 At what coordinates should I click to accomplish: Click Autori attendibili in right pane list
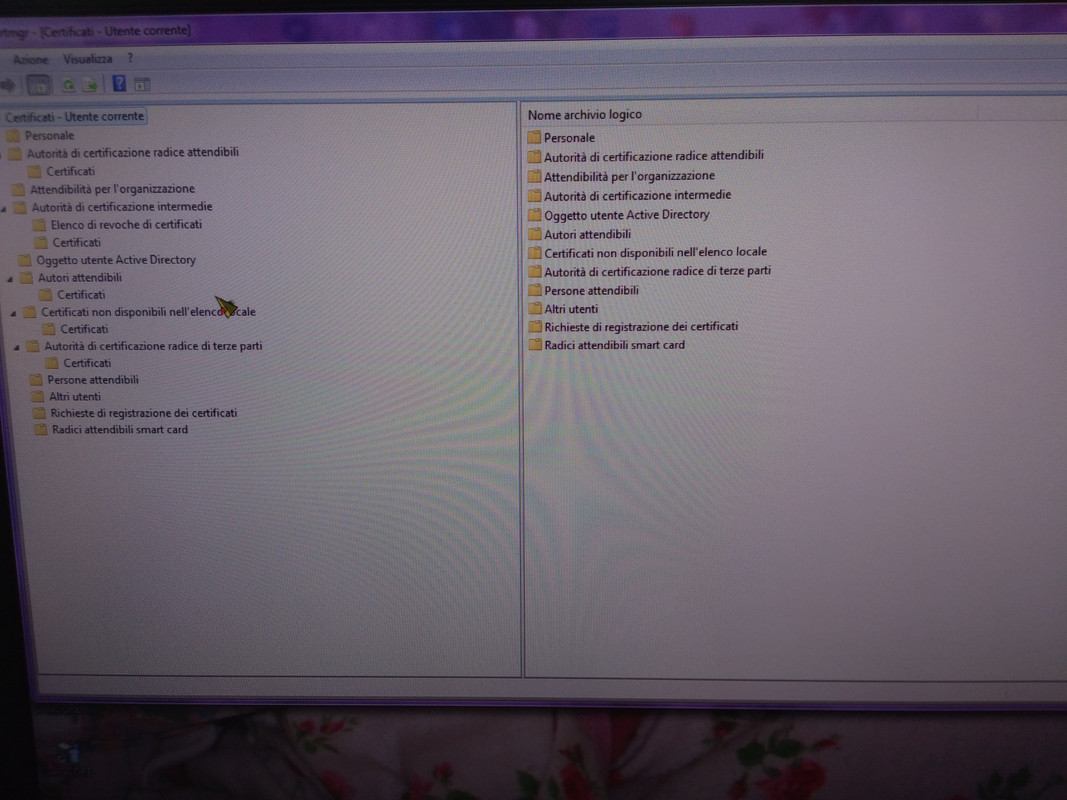pos(587,235)
